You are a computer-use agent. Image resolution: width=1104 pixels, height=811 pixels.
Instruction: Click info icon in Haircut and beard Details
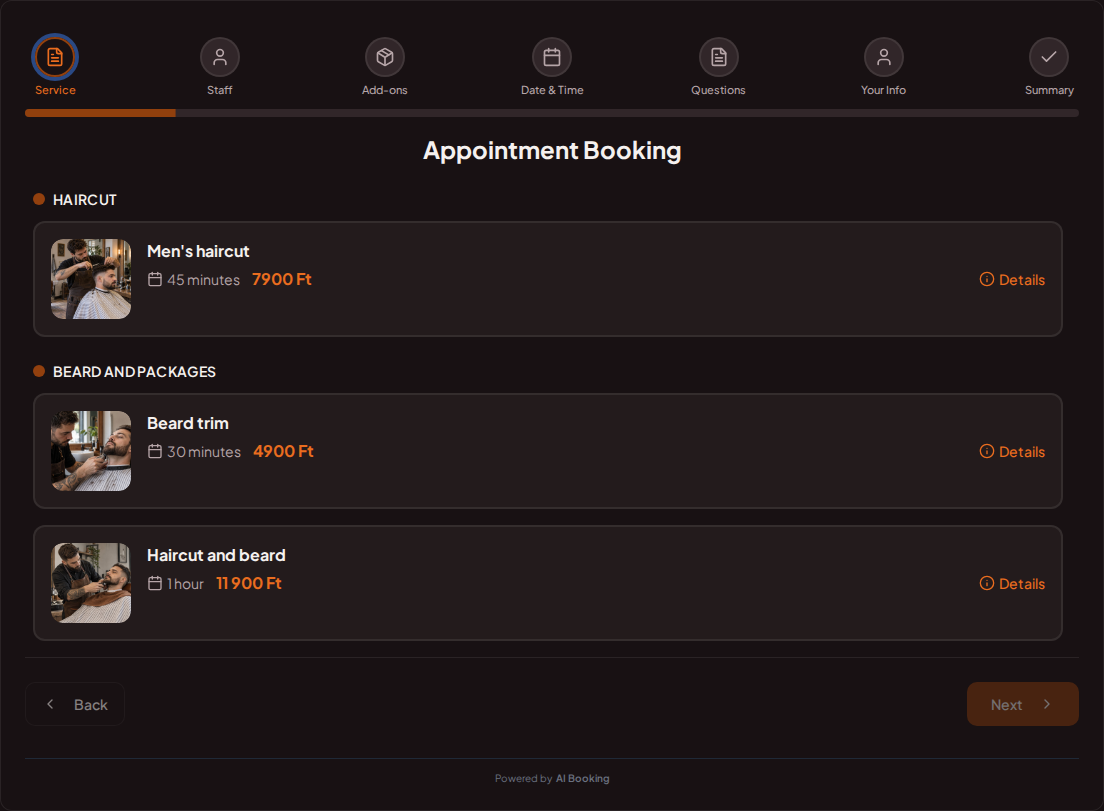[x=987, y=584]
